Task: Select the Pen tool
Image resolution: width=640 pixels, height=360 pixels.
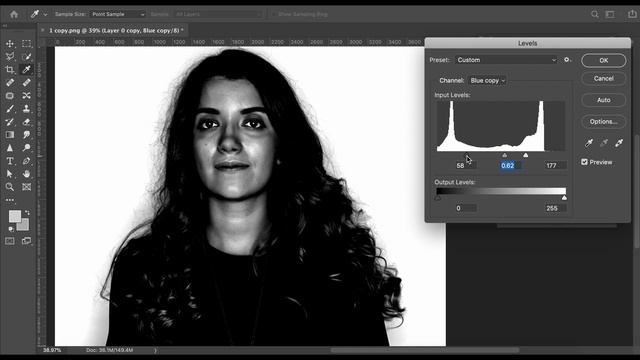Action: [x=27, y=161]
